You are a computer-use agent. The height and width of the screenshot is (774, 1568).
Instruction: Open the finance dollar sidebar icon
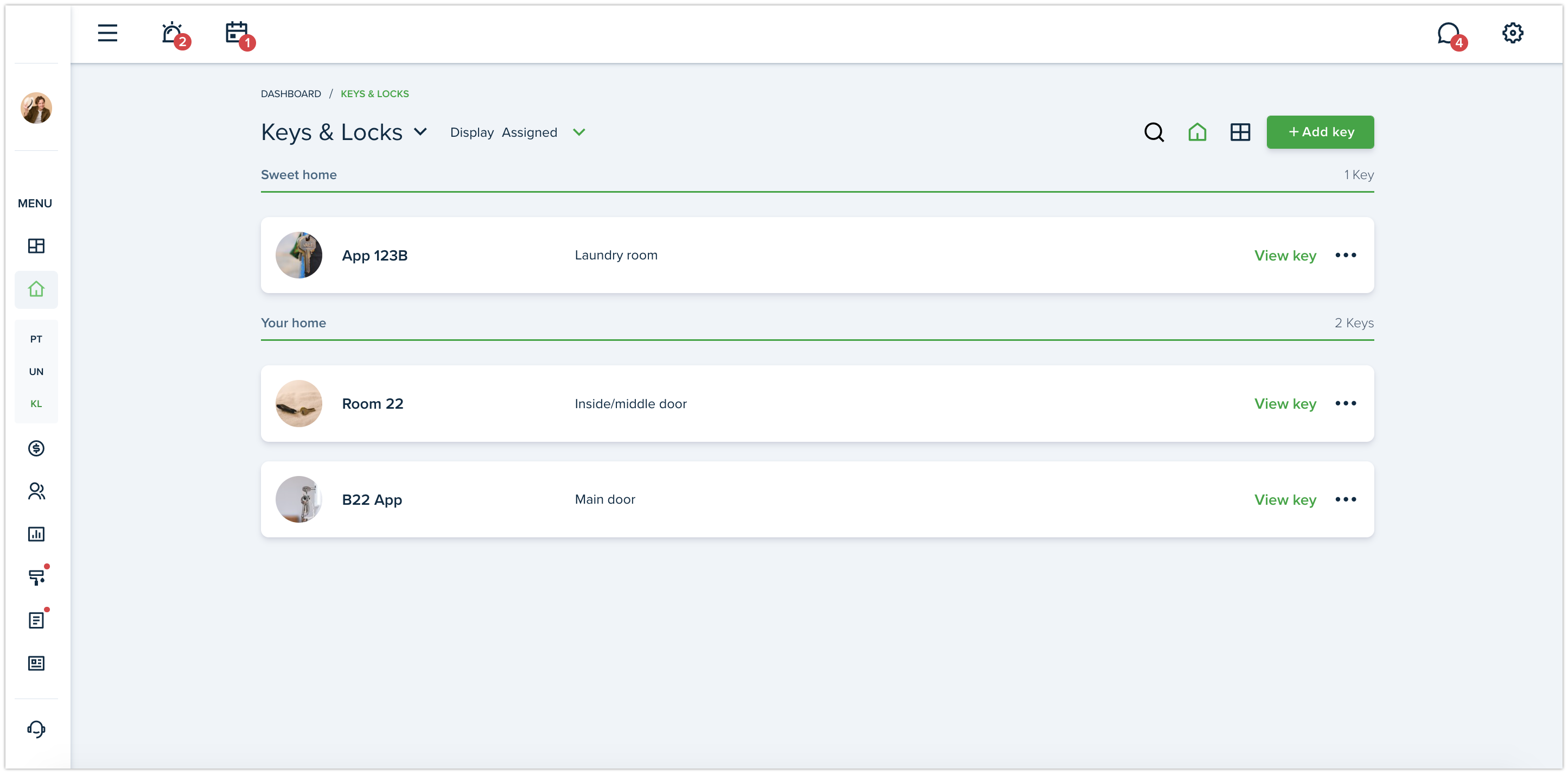[x=36, y=448]
